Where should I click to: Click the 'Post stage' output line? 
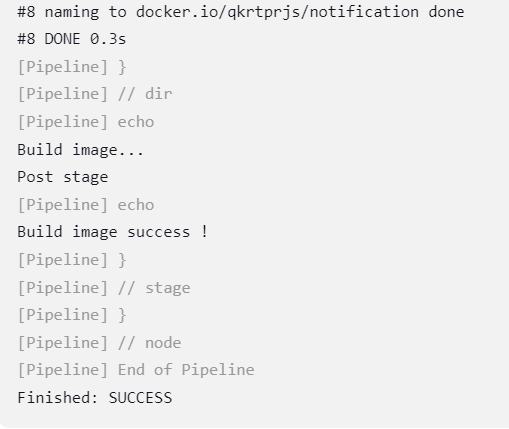click(x=63, y=177)
